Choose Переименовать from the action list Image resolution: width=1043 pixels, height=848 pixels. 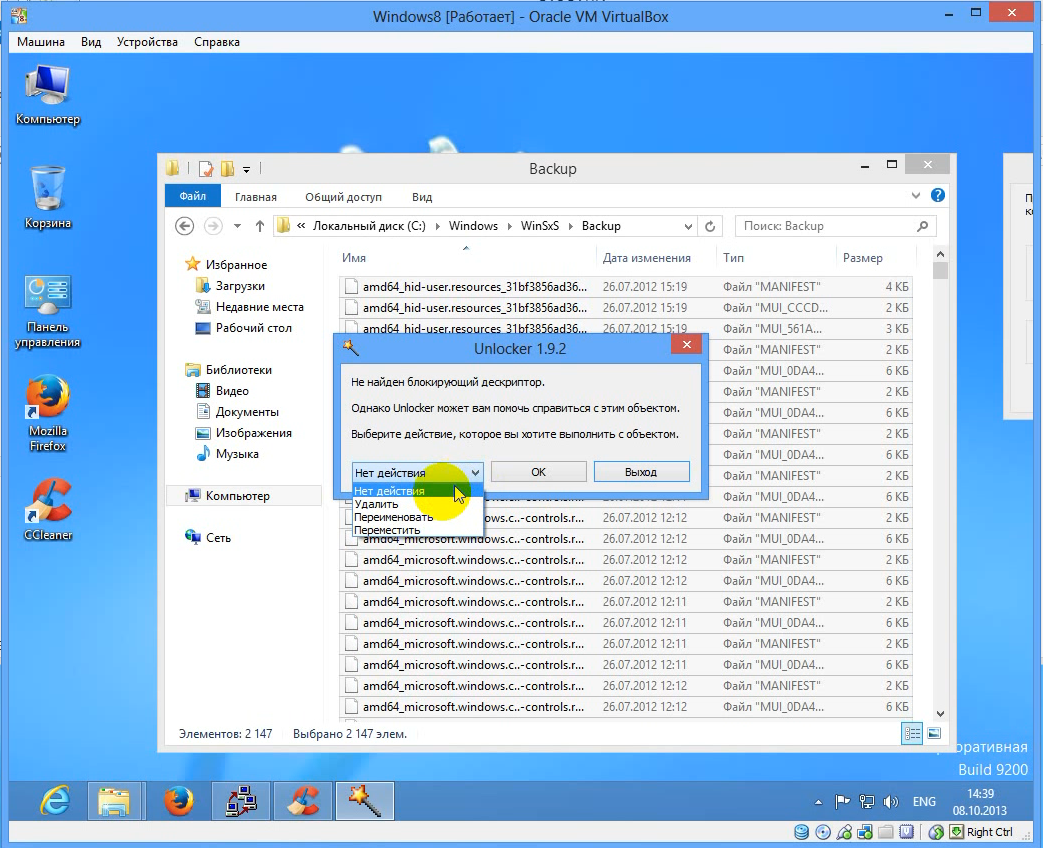pyautogui.click(x=417, y=517)
